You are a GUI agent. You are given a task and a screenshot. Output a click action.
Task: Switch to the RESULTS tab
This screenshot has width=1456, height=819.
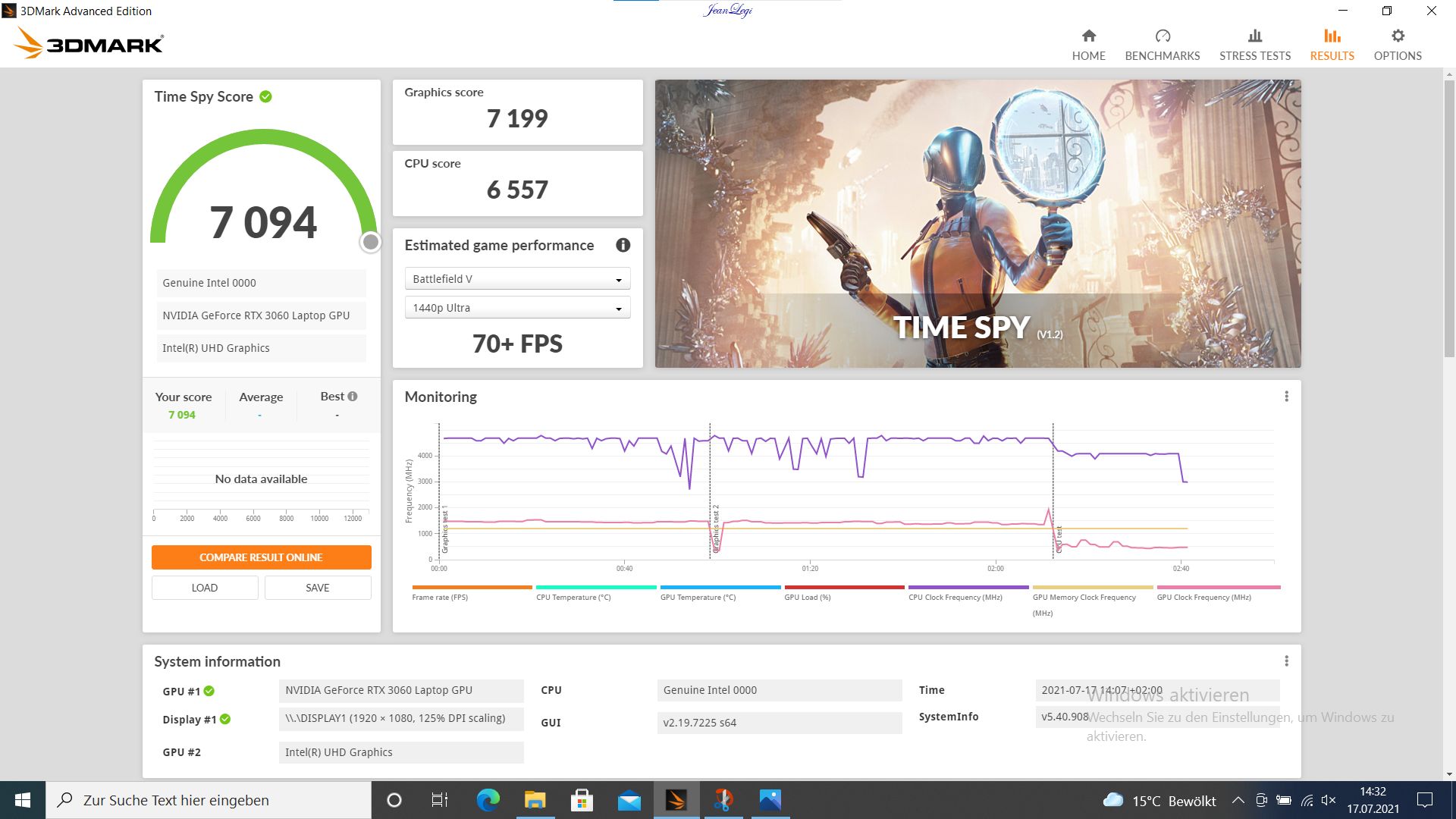click(1332, 43)
